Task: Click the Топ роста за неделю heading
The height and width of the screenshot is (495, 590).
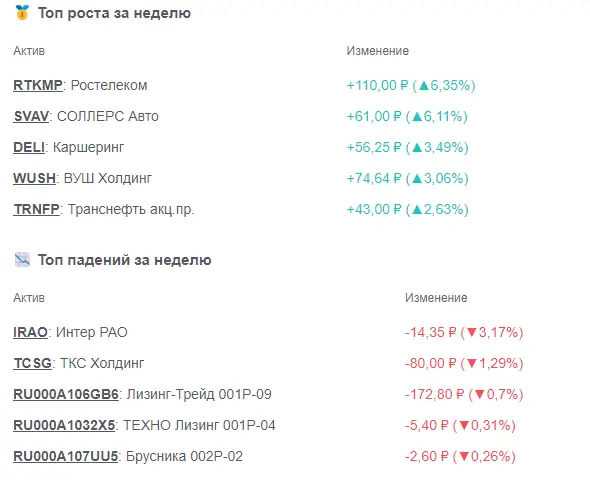Action: 114,13
